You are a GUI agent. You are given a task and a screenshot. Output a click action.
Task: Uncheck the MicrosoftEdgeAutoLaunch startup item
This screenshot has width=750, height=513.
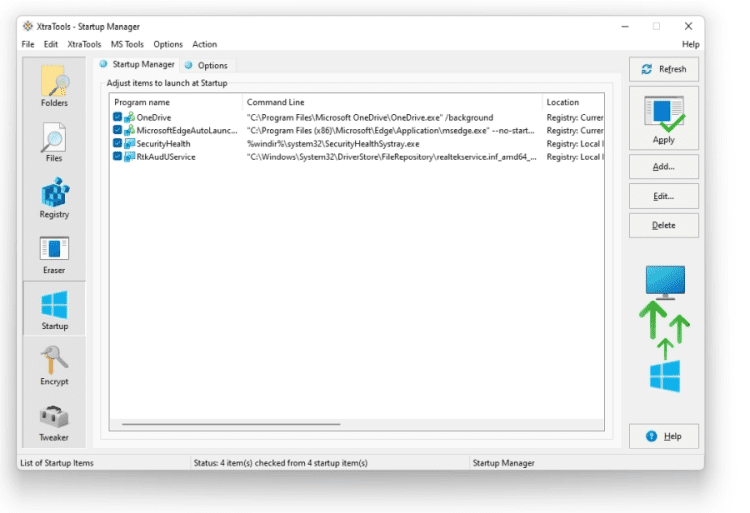118,130
